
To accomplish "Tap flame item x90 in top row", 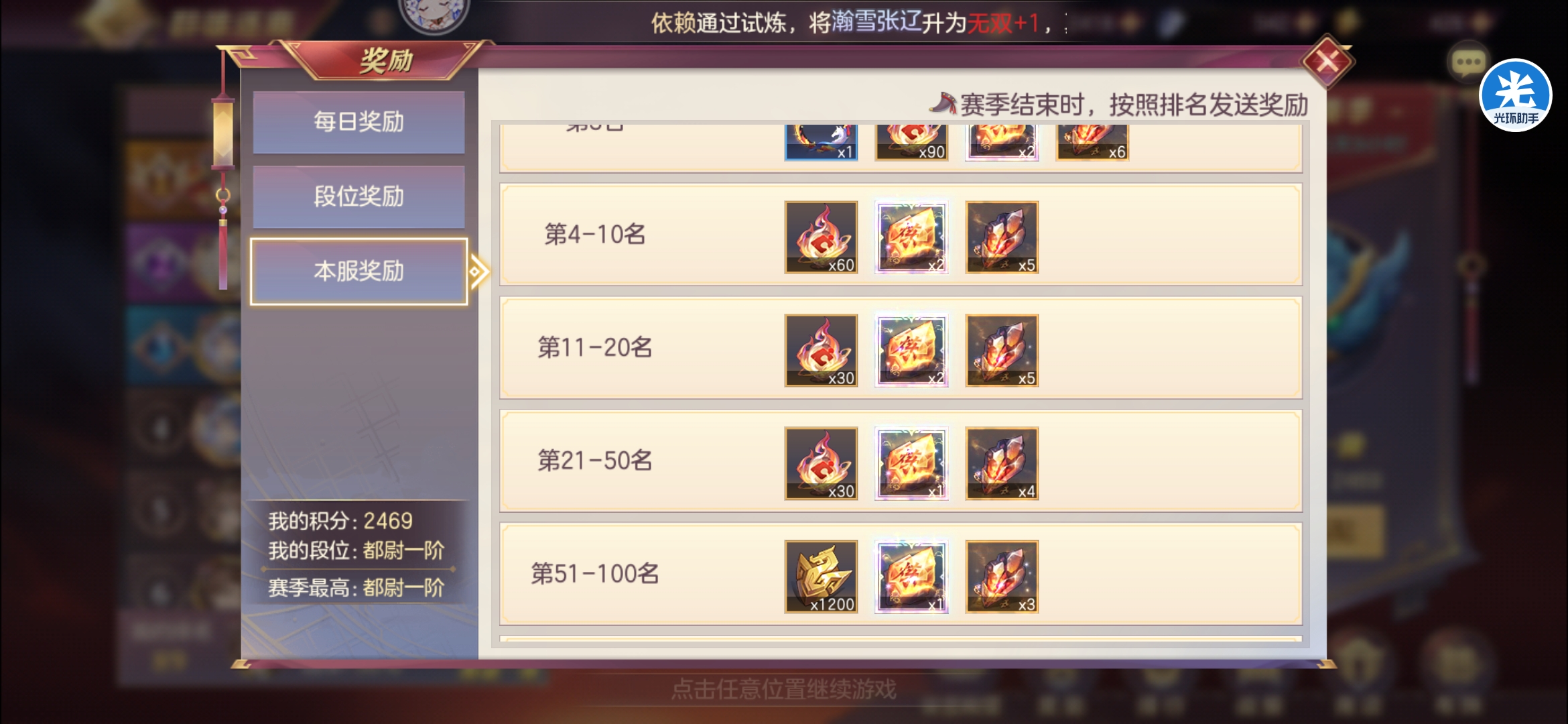I will 911,142.
